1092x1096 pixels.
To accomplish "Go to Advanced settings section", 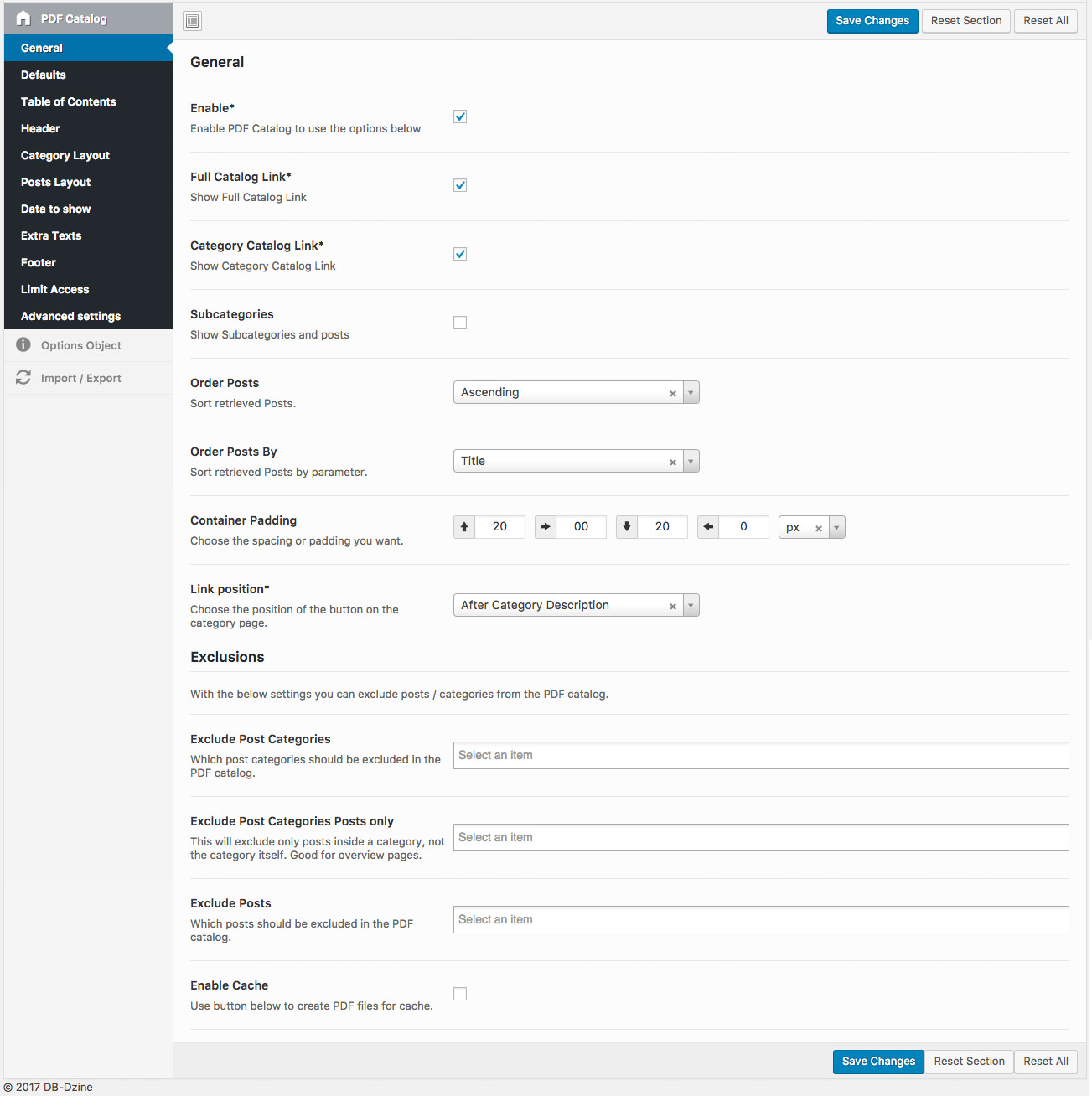I will tap(71, 316).
